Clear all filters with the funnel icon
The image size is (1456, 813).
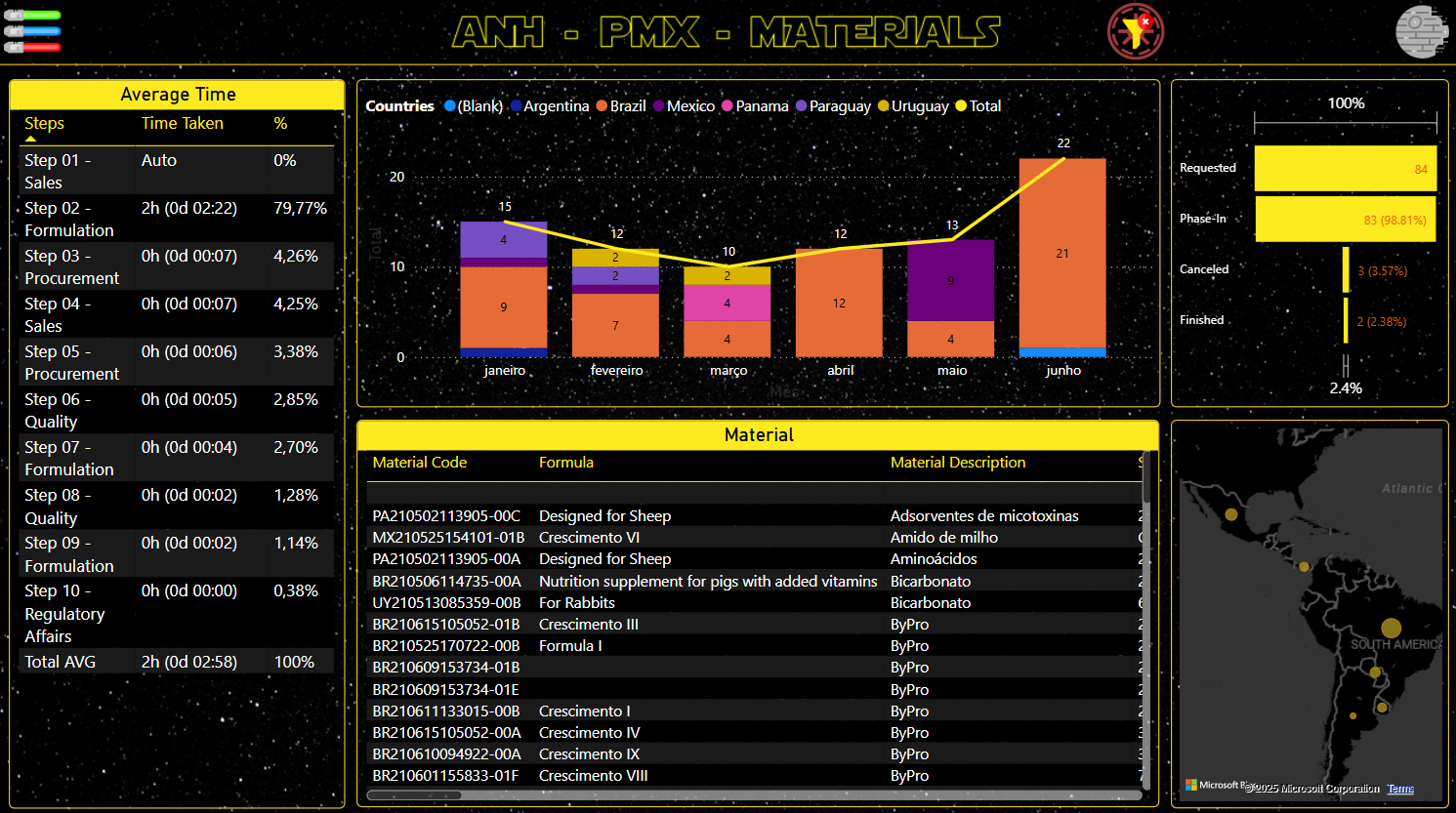click(1135, 31)
